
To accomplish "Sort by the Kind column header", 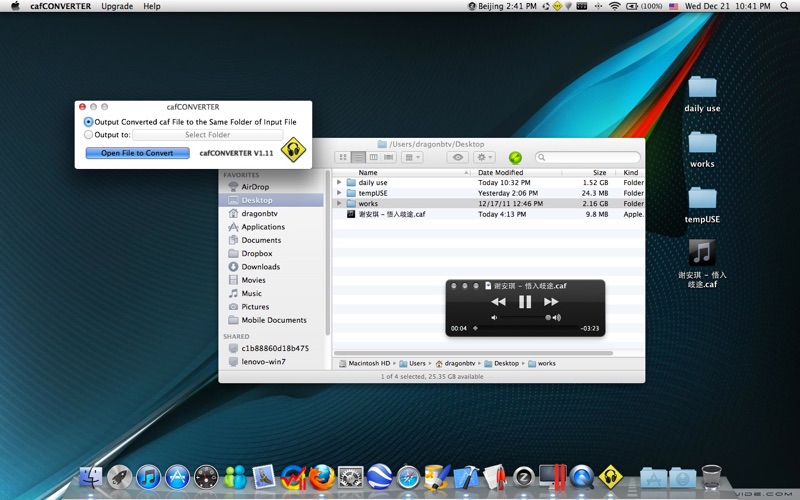I will 631,172.
